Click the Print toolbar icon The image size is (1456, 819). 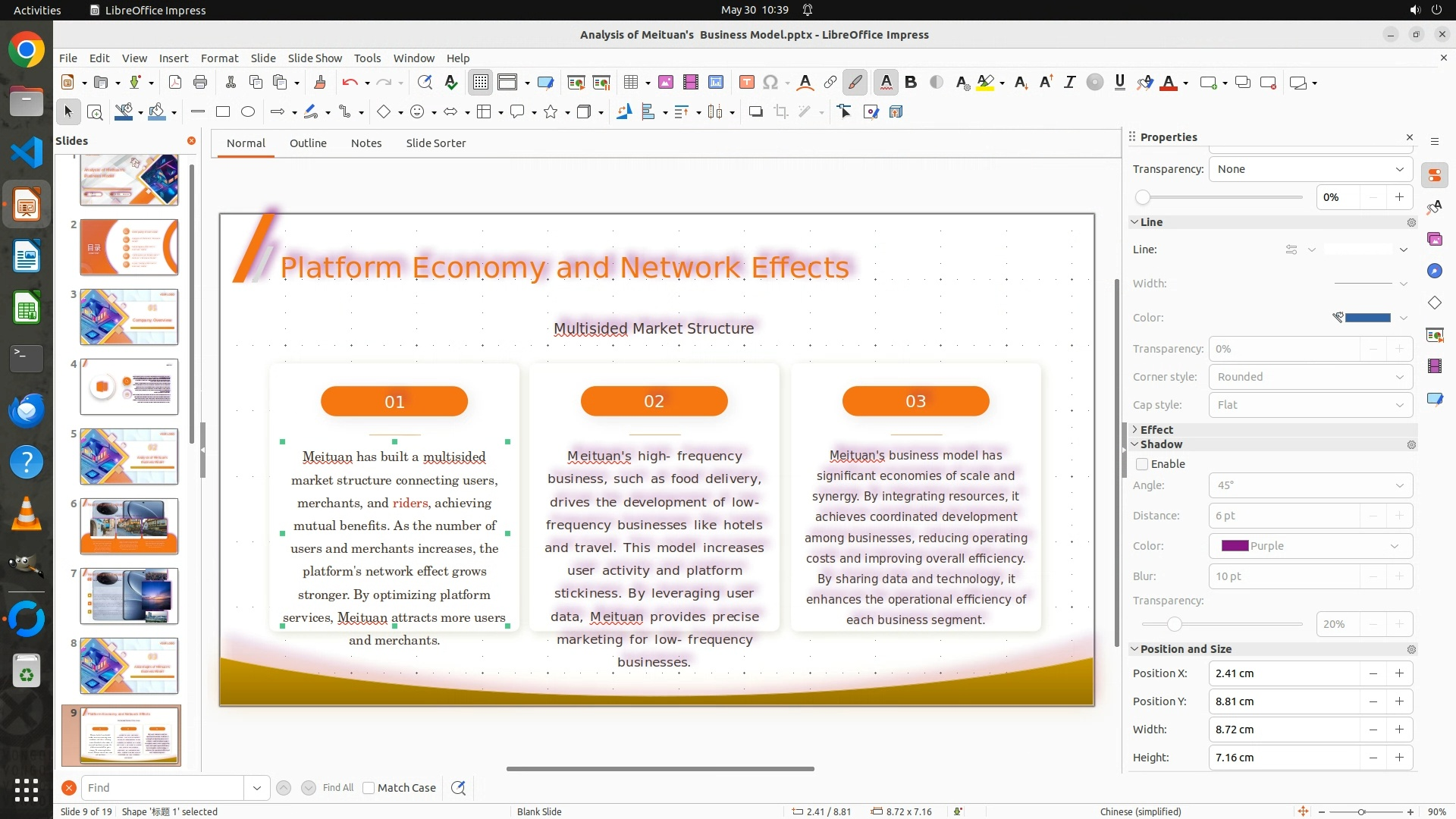(200, 83)
